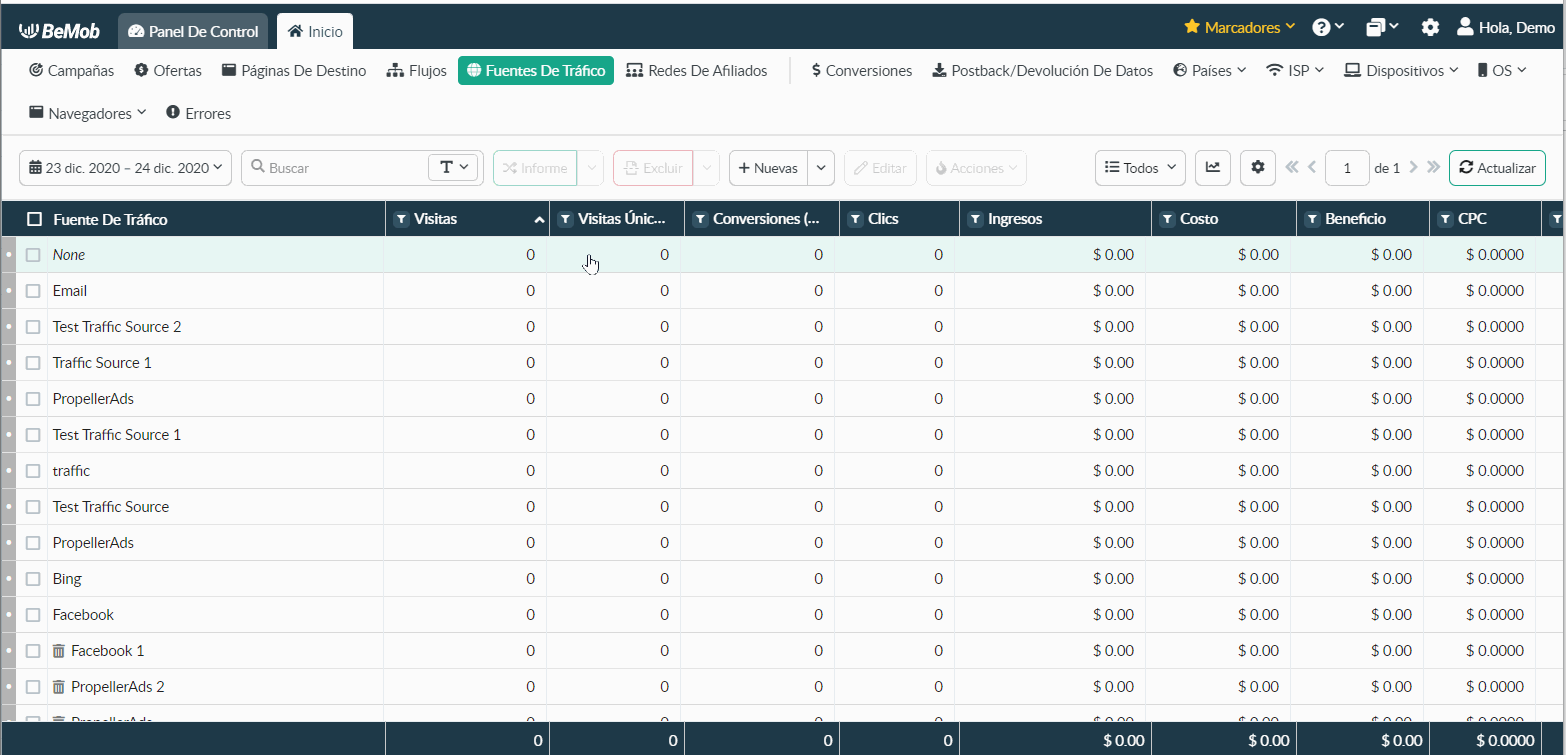Open Páginas De Destino section
The image size is (1566, 755).
pyautogui.click(x=294, y=71)
